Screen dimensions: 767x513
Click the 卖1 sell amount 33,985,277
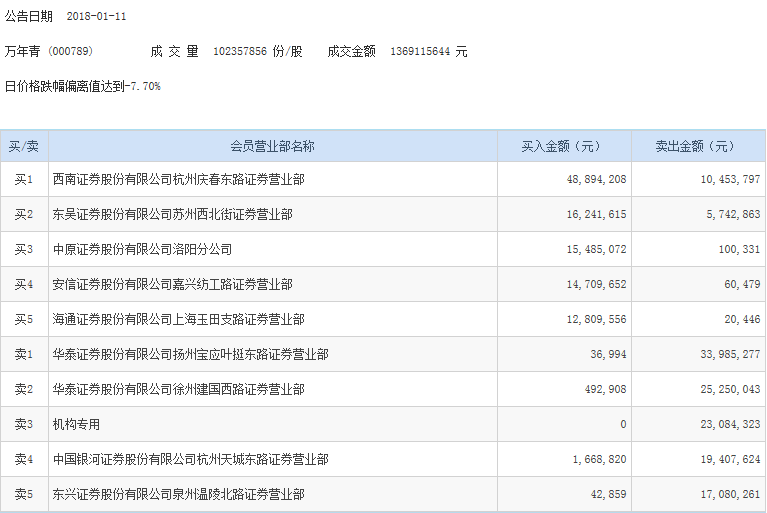coord(730,354)
